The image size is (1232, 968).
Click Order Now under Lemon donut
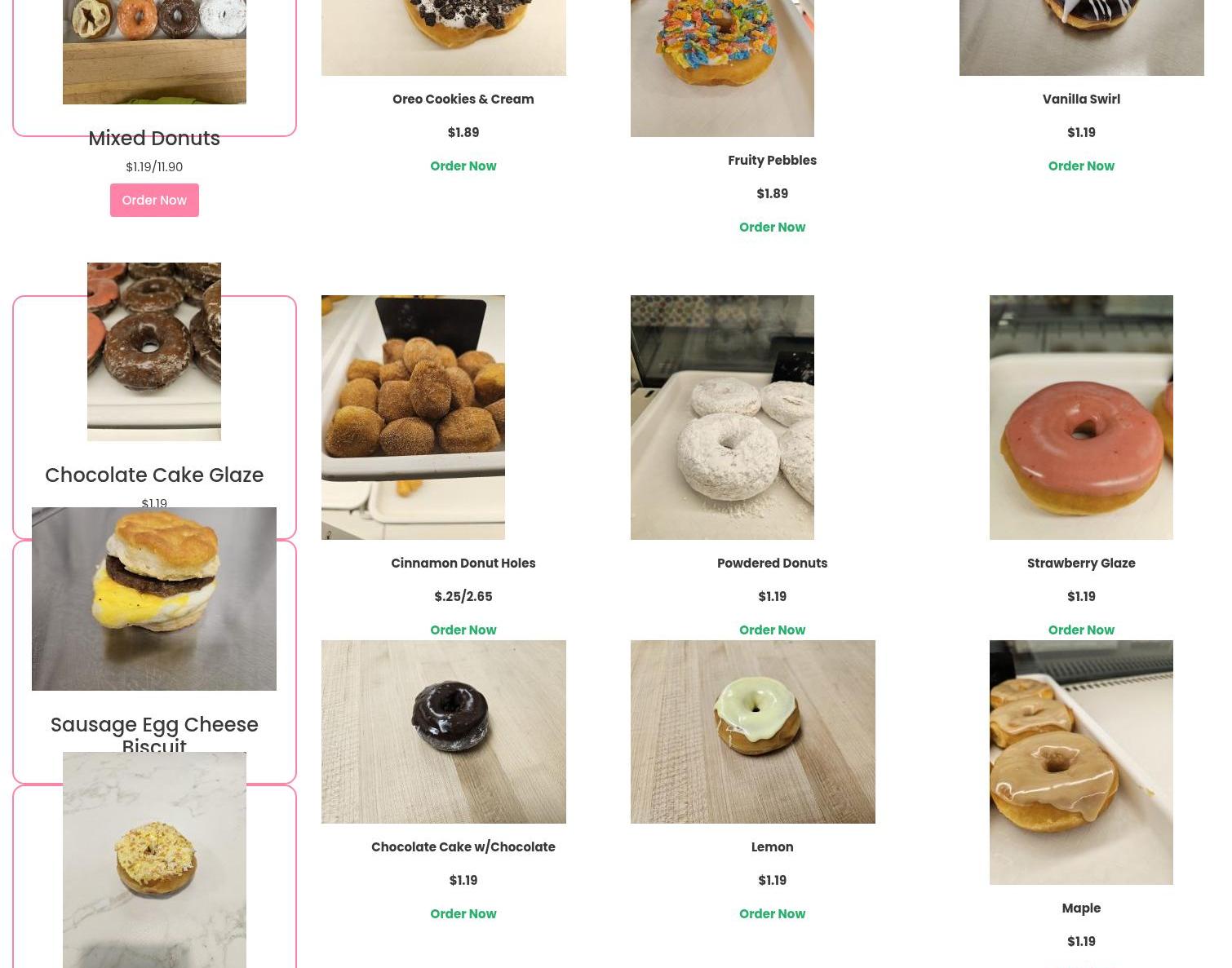point(772,913)
